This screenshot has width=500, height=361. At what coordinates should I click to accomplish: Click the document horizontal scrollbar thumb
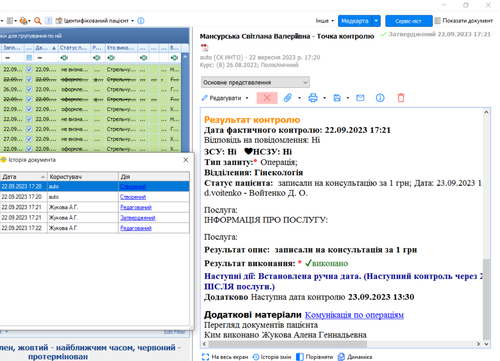pyautogui.click(x=287, y=344)
